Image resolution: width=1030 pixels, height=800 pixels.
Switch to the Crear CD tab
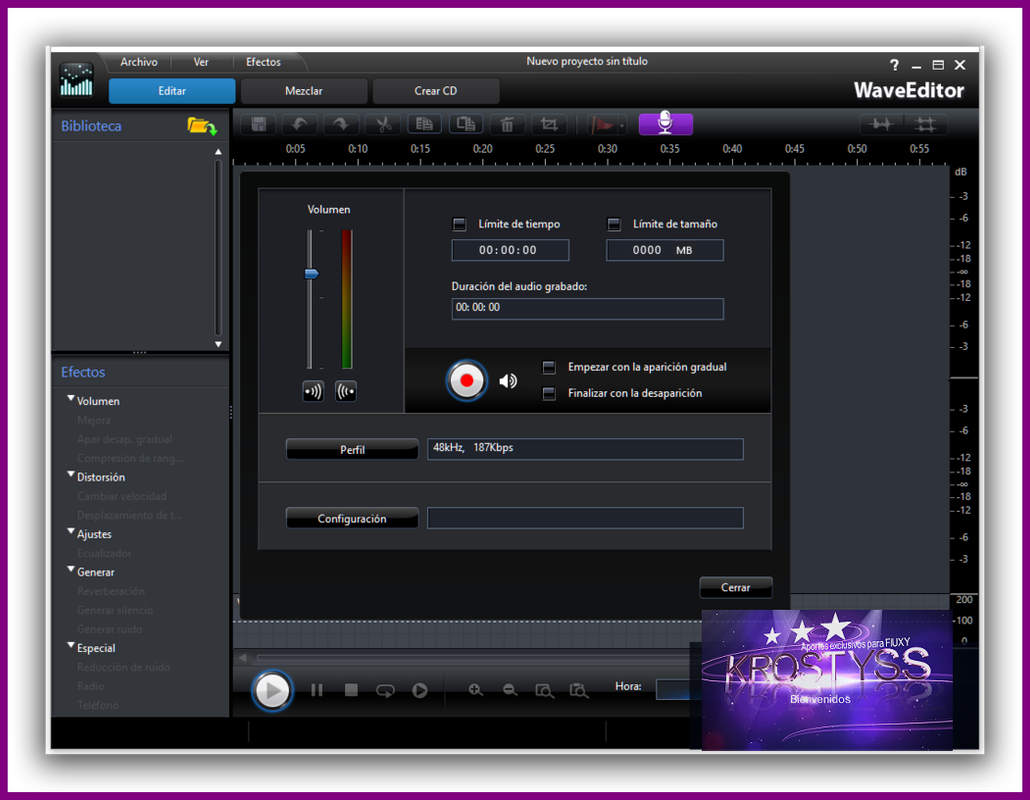[x=436, y=91]
